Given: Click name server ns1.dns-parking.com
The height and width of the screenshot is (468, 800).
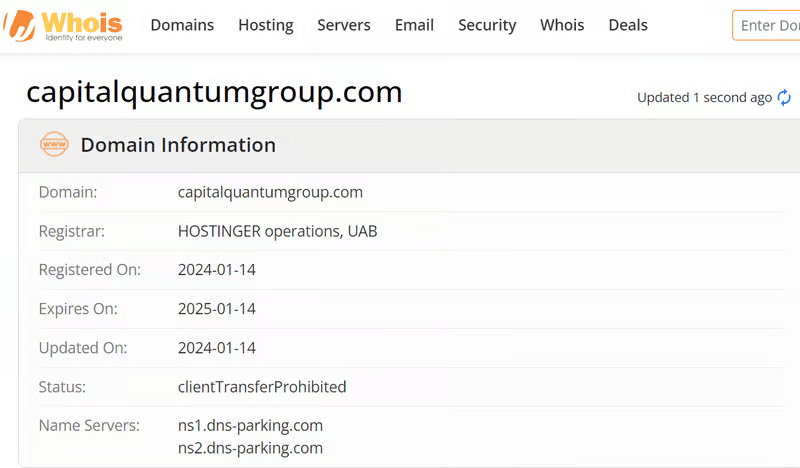Looking at the screenshot, I should pos(250,425).
